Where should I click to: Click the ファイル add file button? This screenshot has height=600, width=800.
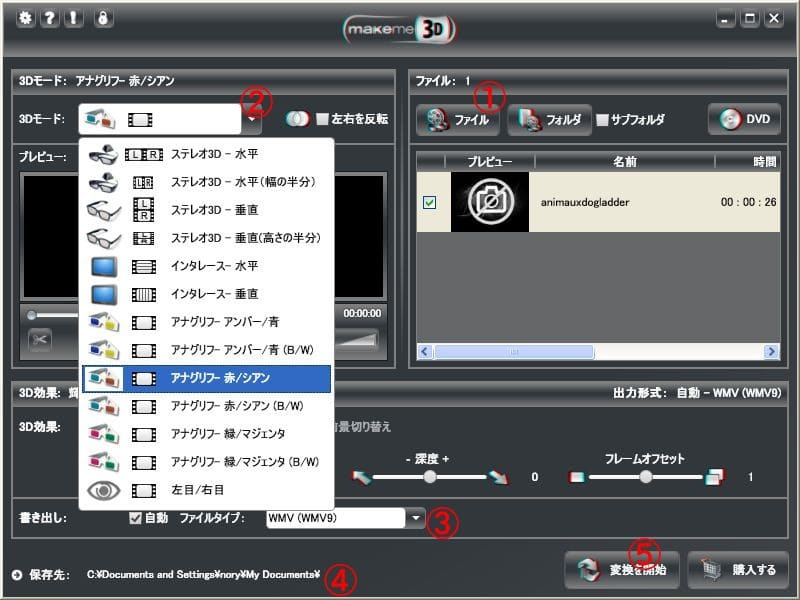click(x=458, y=119)
